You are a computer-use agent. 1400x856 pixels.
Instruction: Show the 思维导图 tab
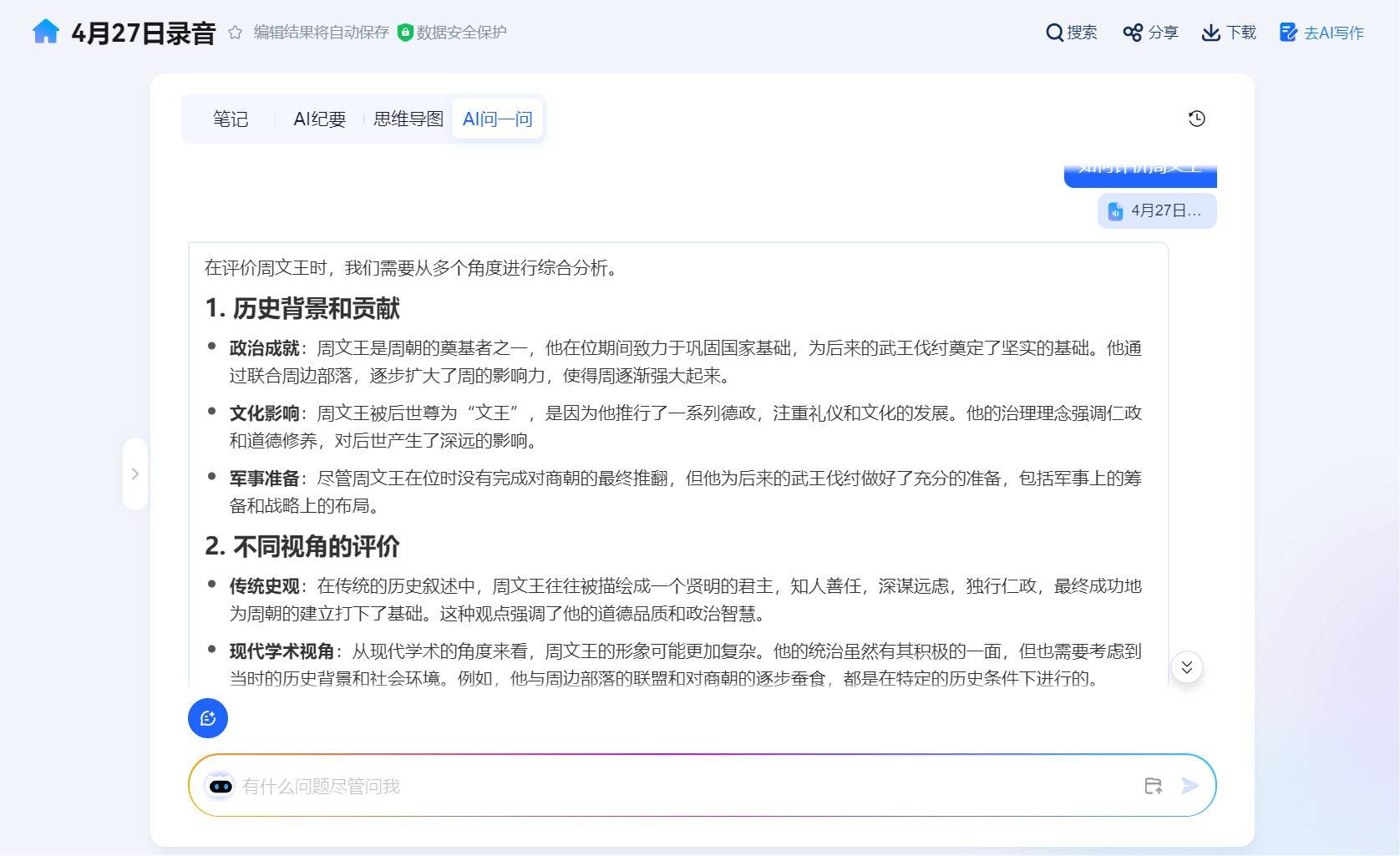(408, 119)
